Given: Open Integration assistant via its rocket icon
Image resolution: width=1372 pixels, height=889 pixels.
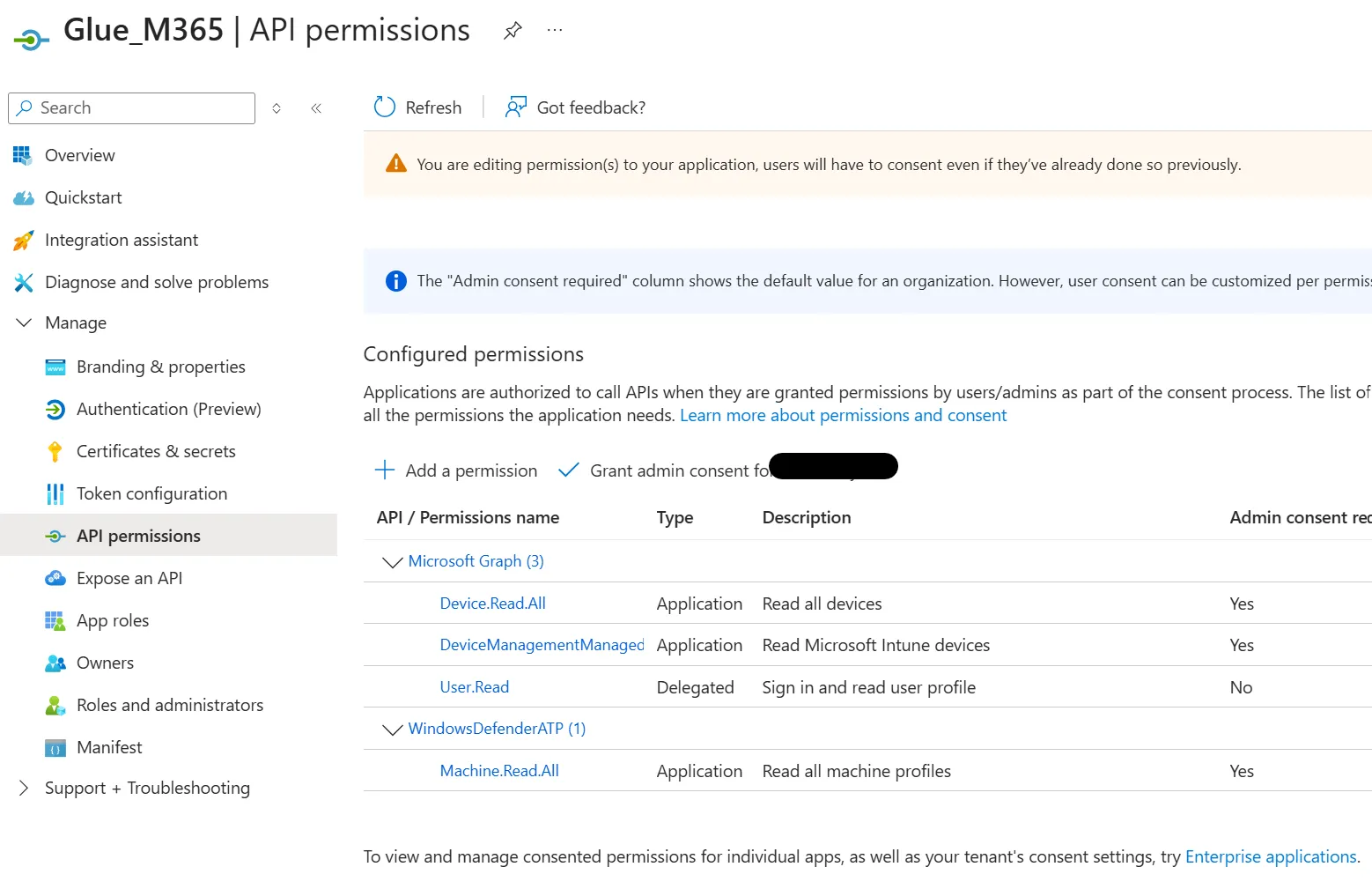Looking at the screenshot, I should click(22, 239).
